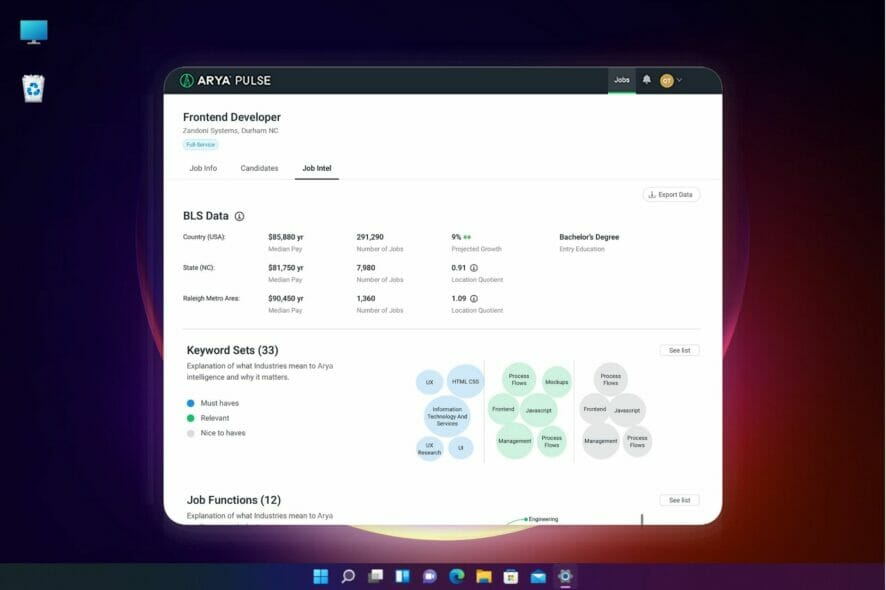Open Settings gear in taskbar
The height and width of the screenshot is (590, 886).
[565, 576]
